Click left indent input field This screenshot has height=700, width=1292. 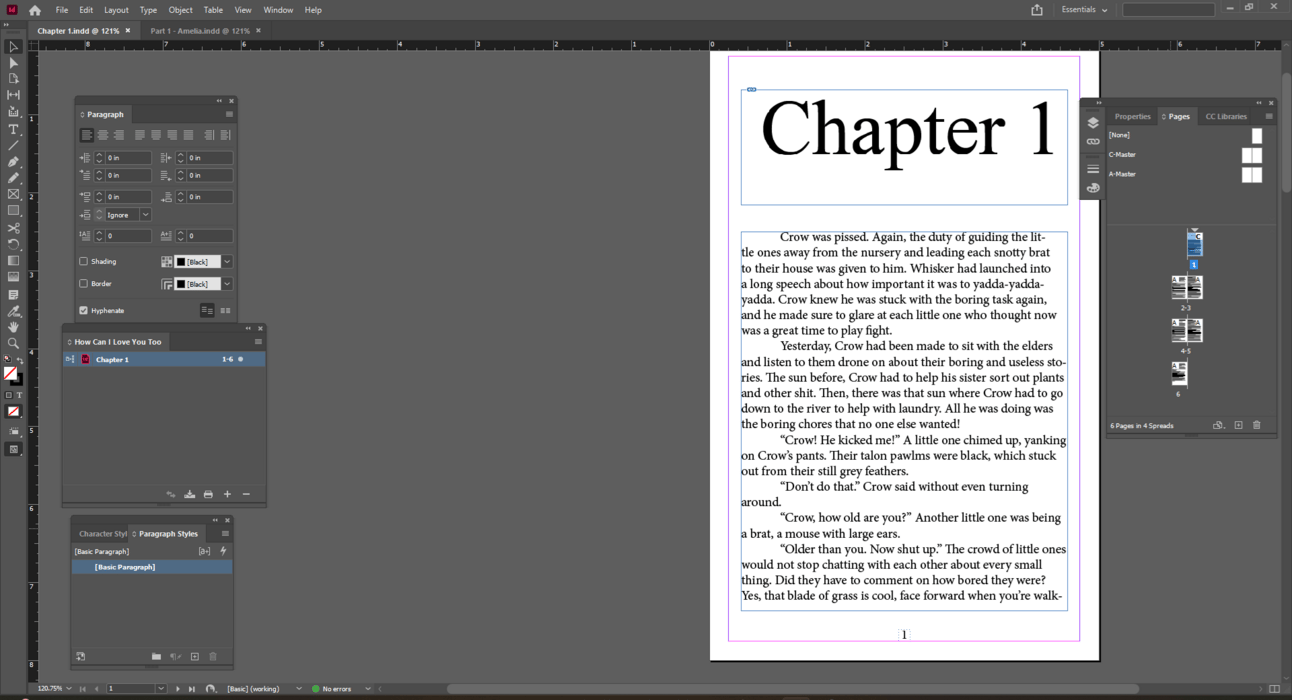[x=129, y=158]
